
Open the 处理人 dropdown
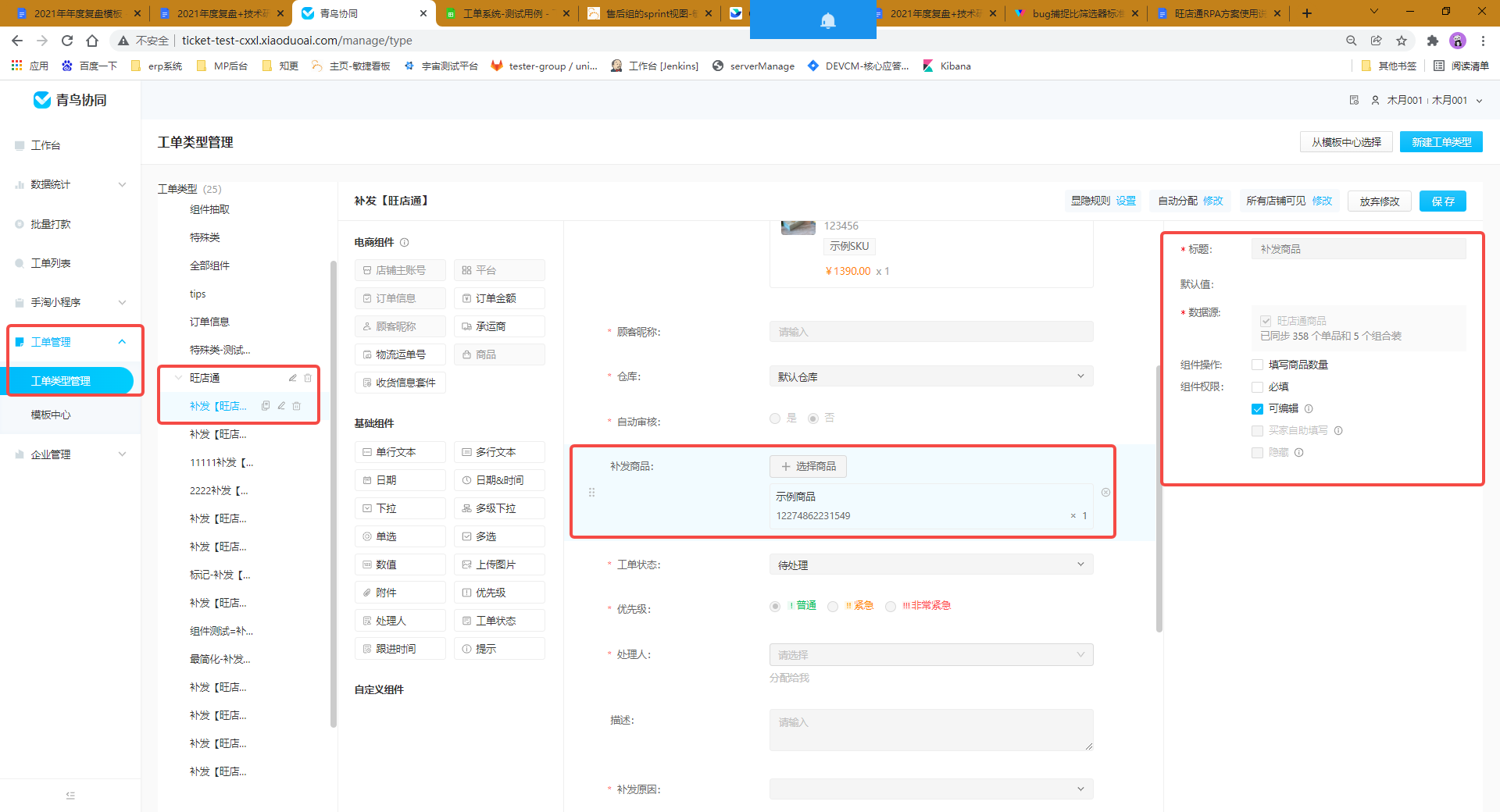coord(931,654)
